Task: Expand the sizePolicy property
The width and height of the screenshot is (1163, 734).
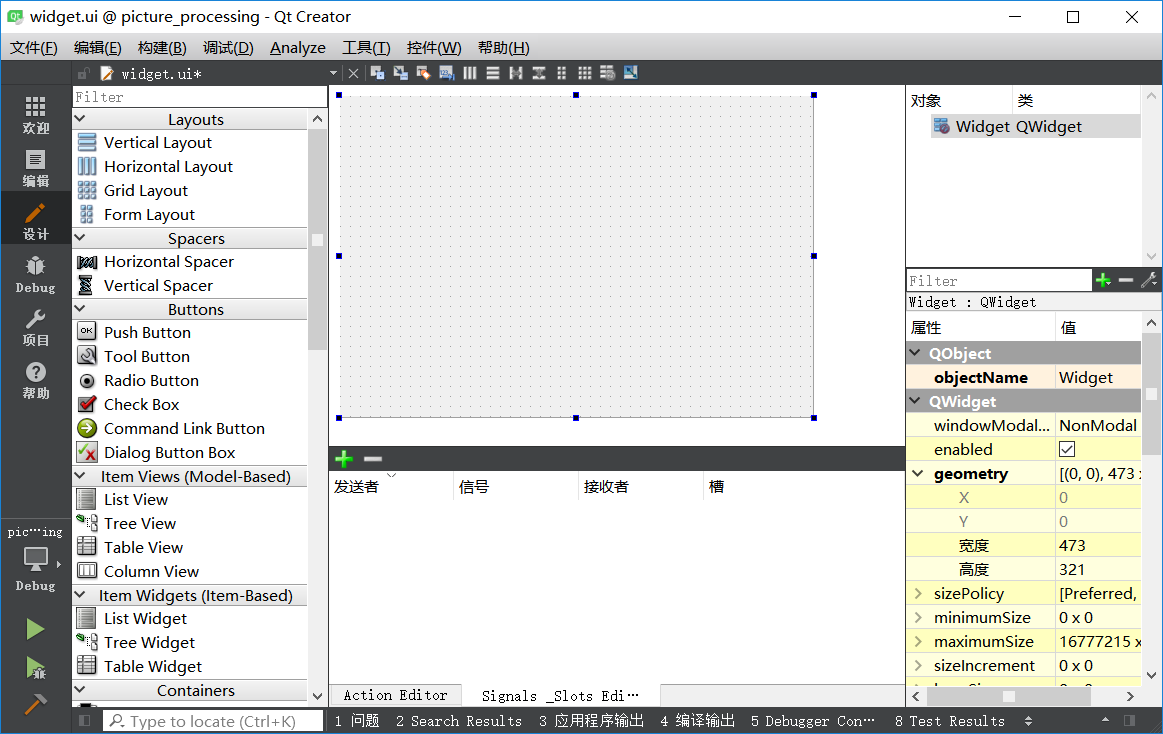Action: (x=918, y=594)
